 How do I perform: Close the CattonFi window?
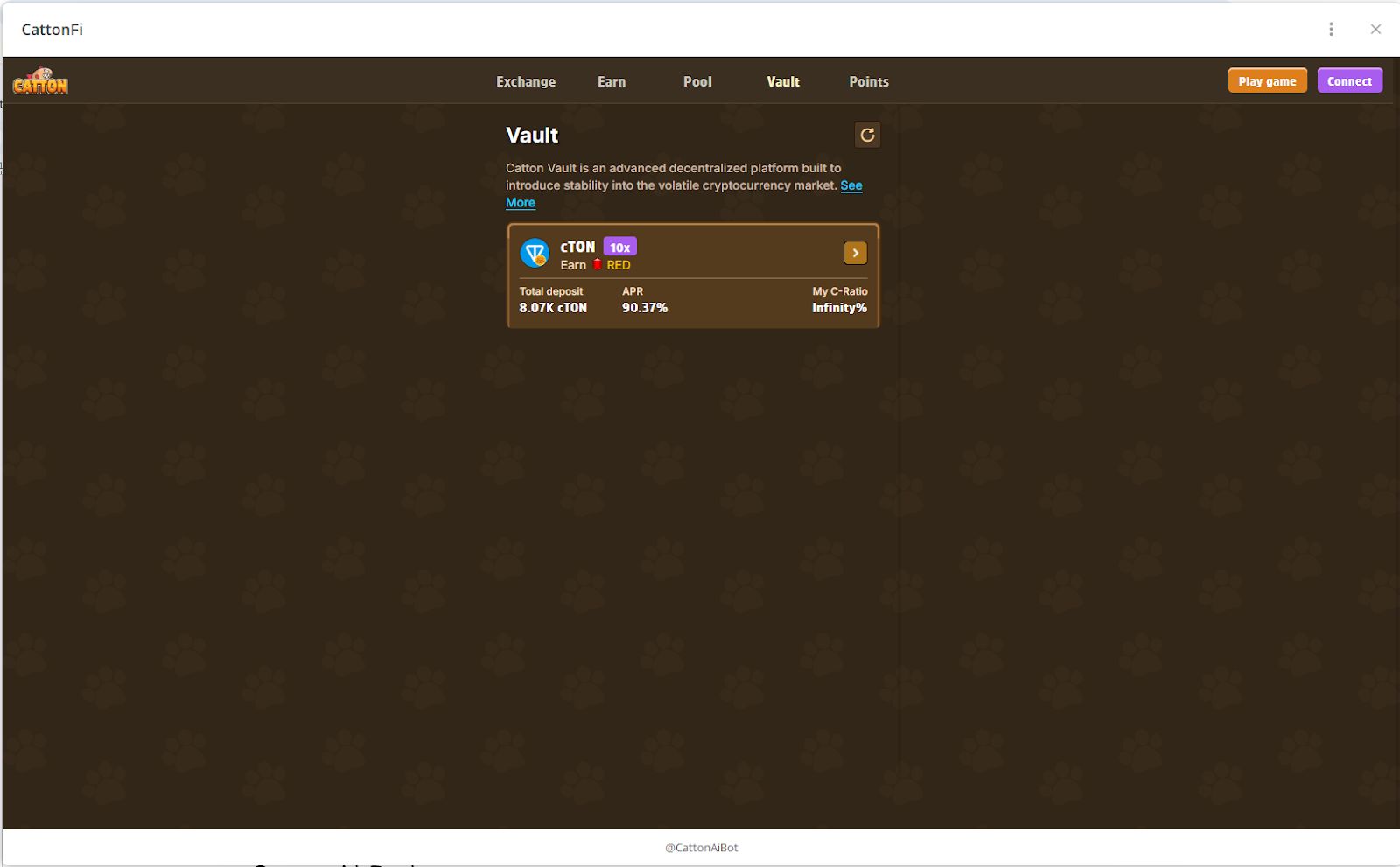pyautogui.click(x=1375, y=29)
